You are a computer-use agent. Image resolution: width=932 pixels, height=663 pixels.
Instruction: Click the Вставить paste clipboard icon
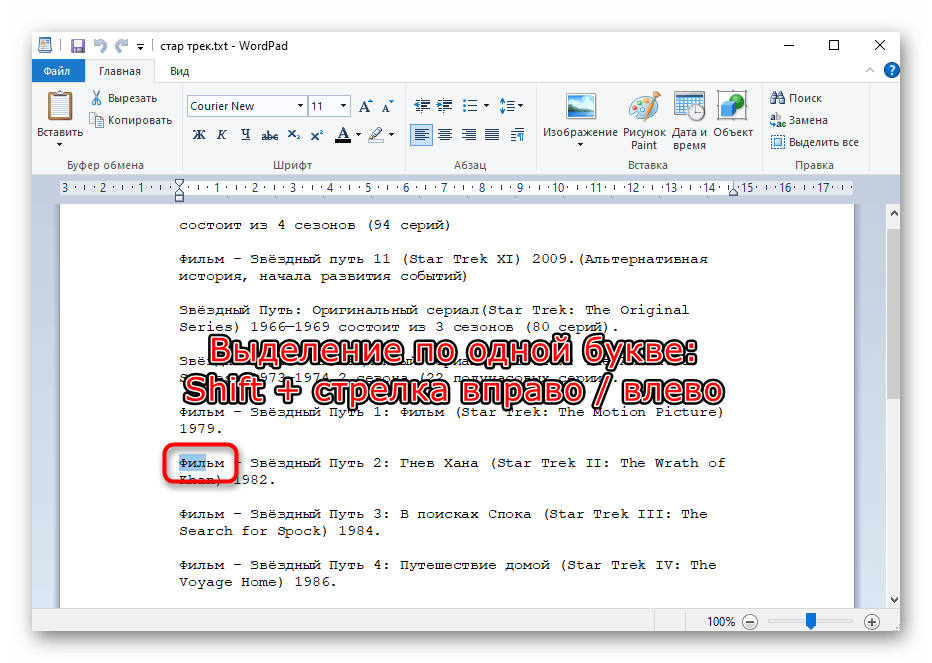60,106
